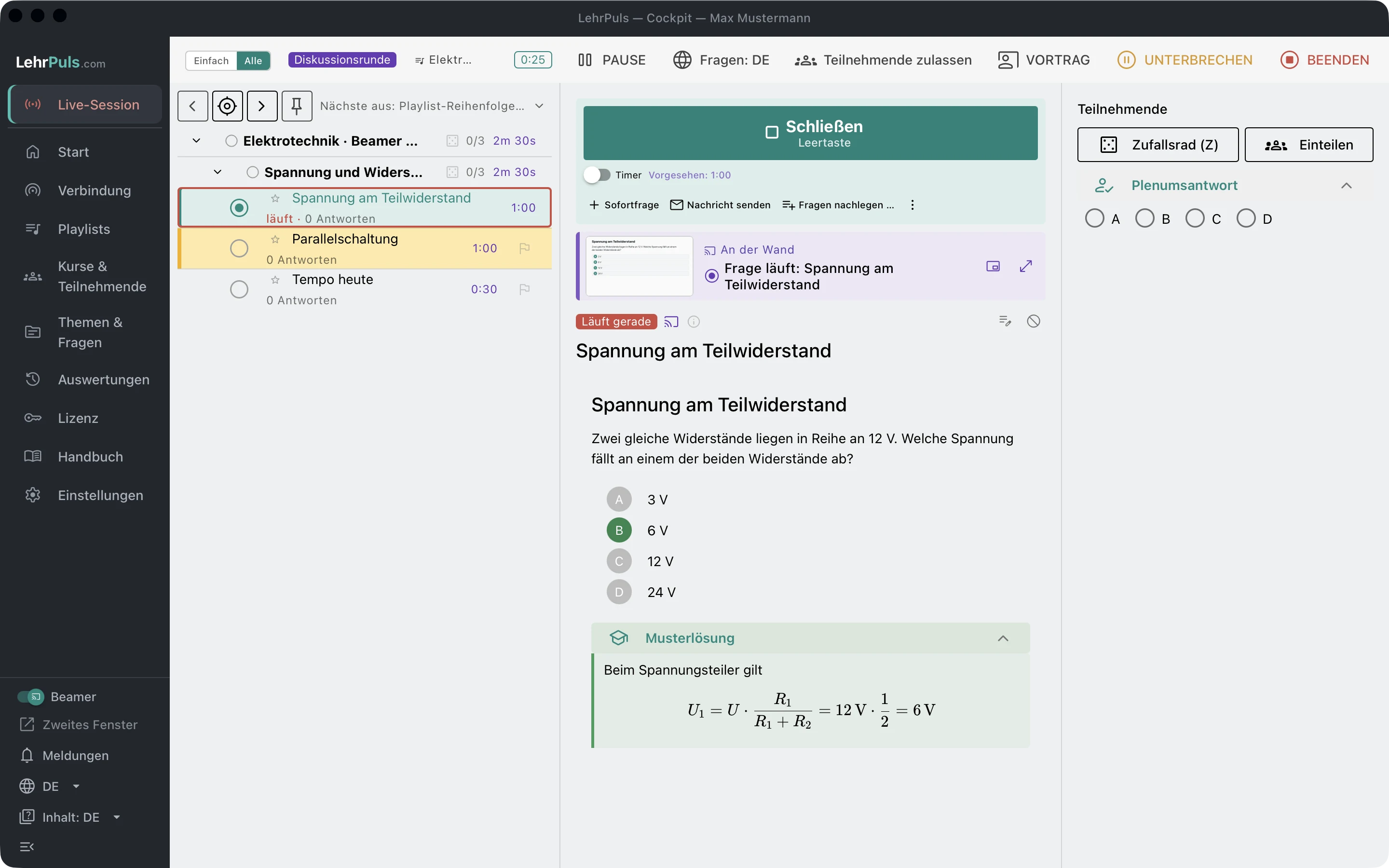Click the wall preview thumbnail
This screenshot has width=1389, height=868.
[639, 266]
